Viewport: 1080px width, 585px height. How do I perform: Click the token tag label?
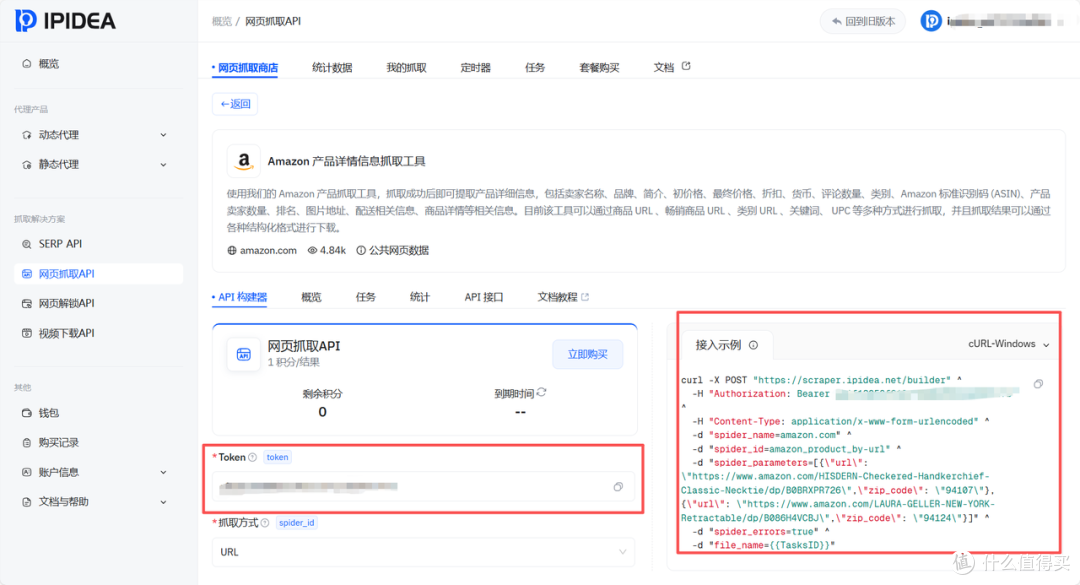tap(277, 458)
